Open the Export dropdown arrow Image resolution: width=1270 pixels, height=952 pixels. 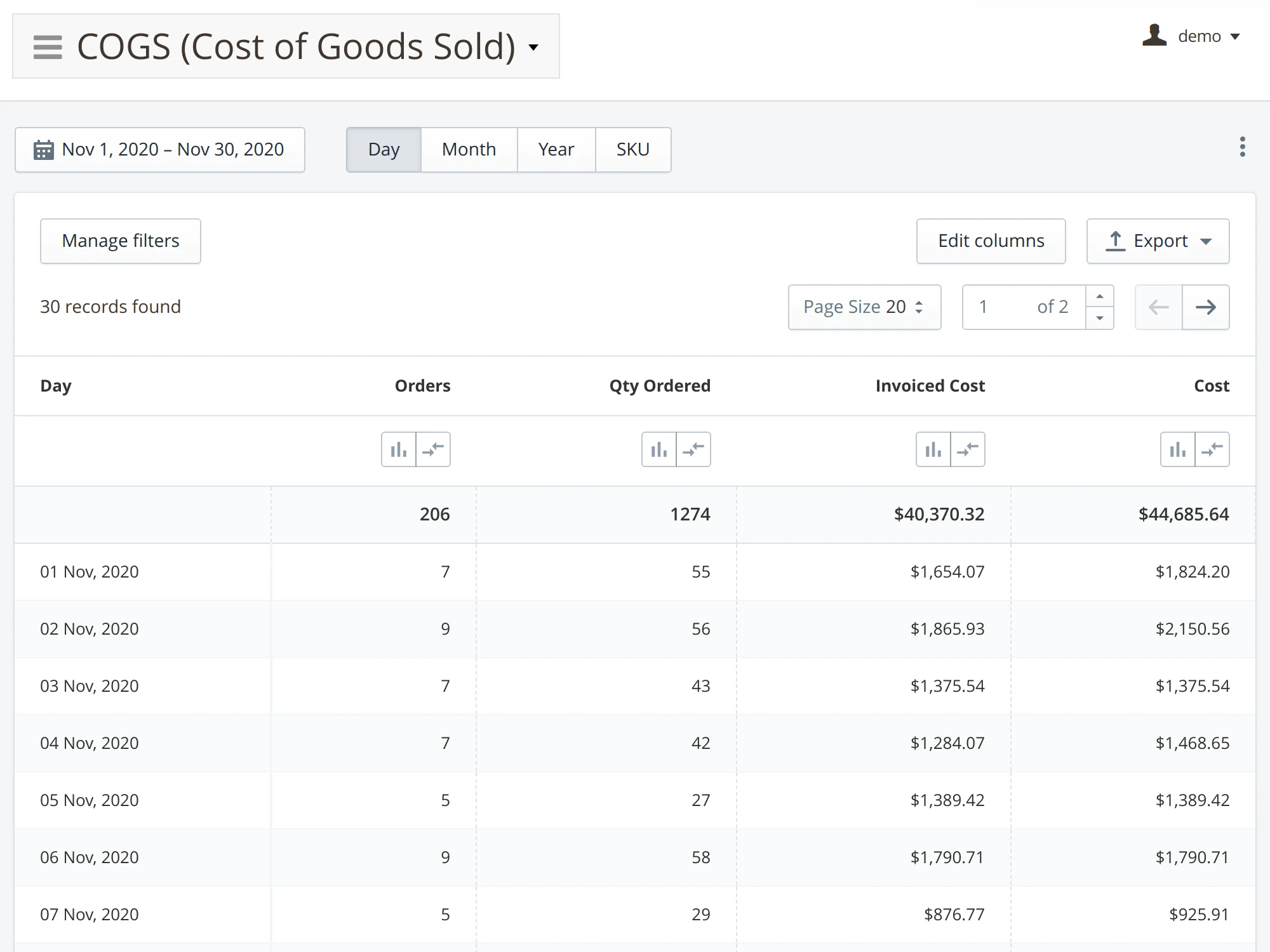[1206, 241]
